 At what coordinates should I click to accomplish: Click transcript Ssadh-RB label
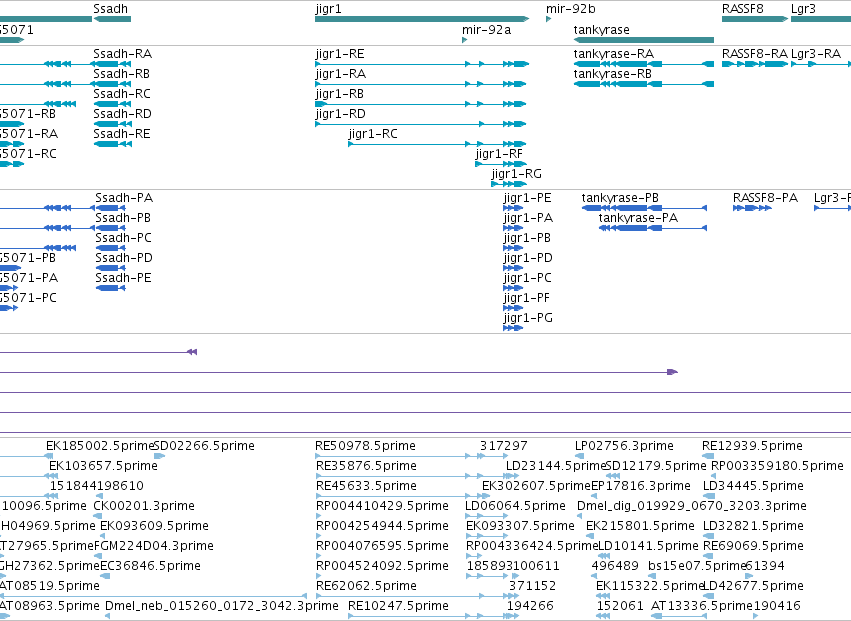pyautogui.click(x=122, y=74)
